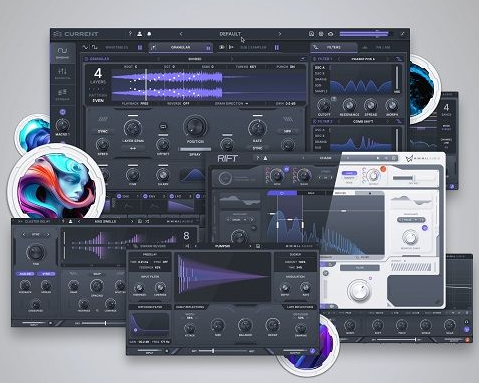Open the user account icon in Current
The width and height of the screenshot is (479, 383).
pyautogui.click(x=140, y=34)
